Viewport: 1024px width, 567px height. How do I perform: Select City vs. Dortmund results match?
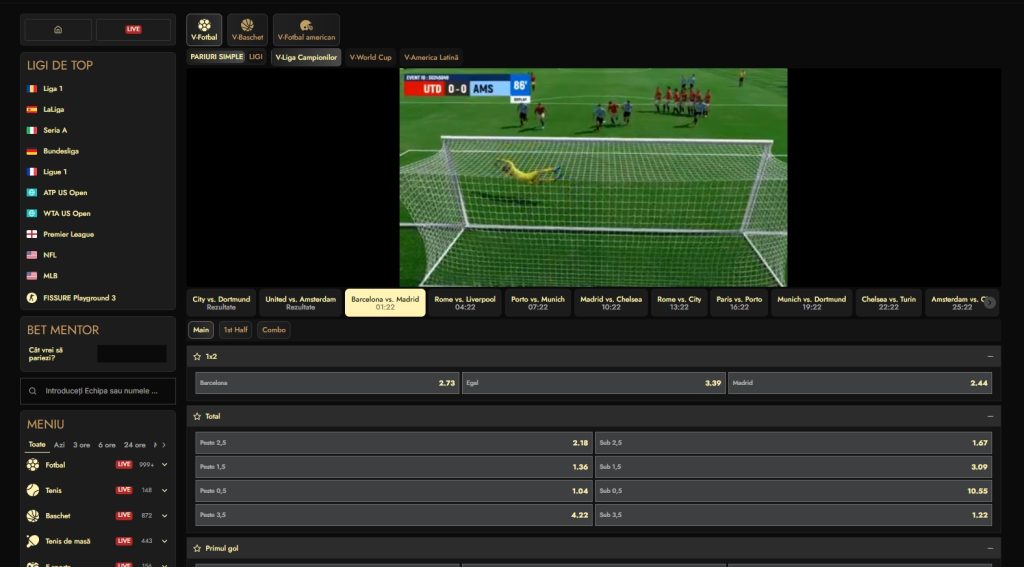221,303
